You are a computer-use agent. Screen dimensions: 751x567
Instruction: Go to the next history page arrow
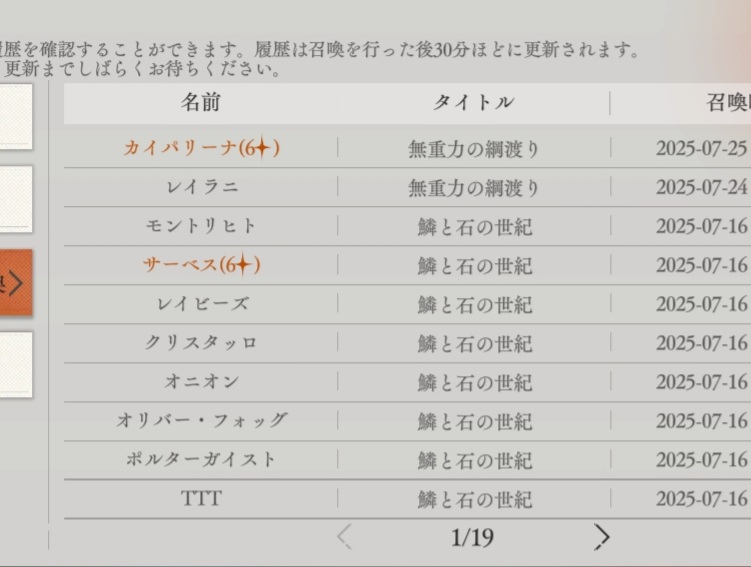click(601, 537)
